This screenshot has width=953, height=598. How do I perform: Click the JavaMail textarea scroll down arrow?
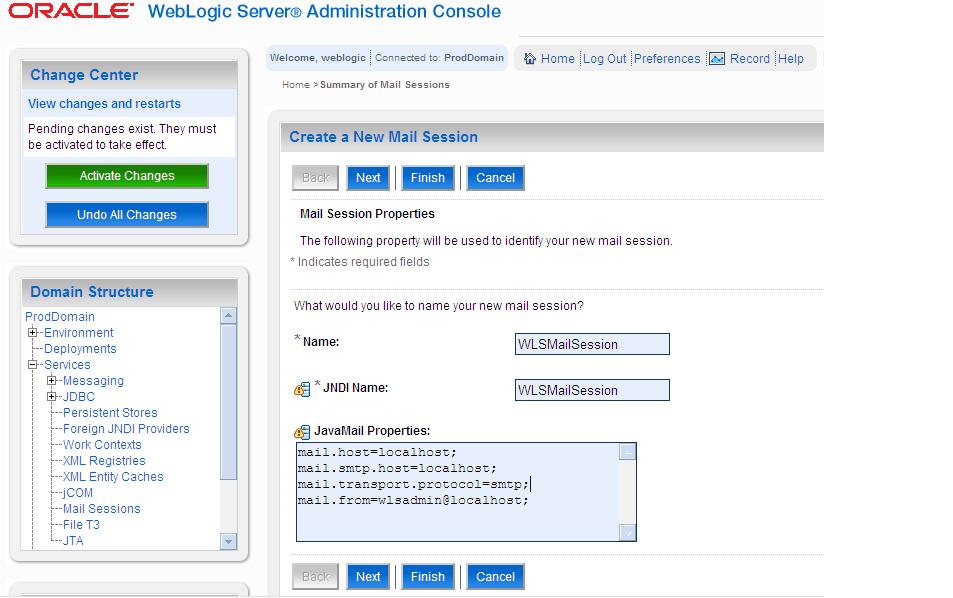tap(627, 532)
